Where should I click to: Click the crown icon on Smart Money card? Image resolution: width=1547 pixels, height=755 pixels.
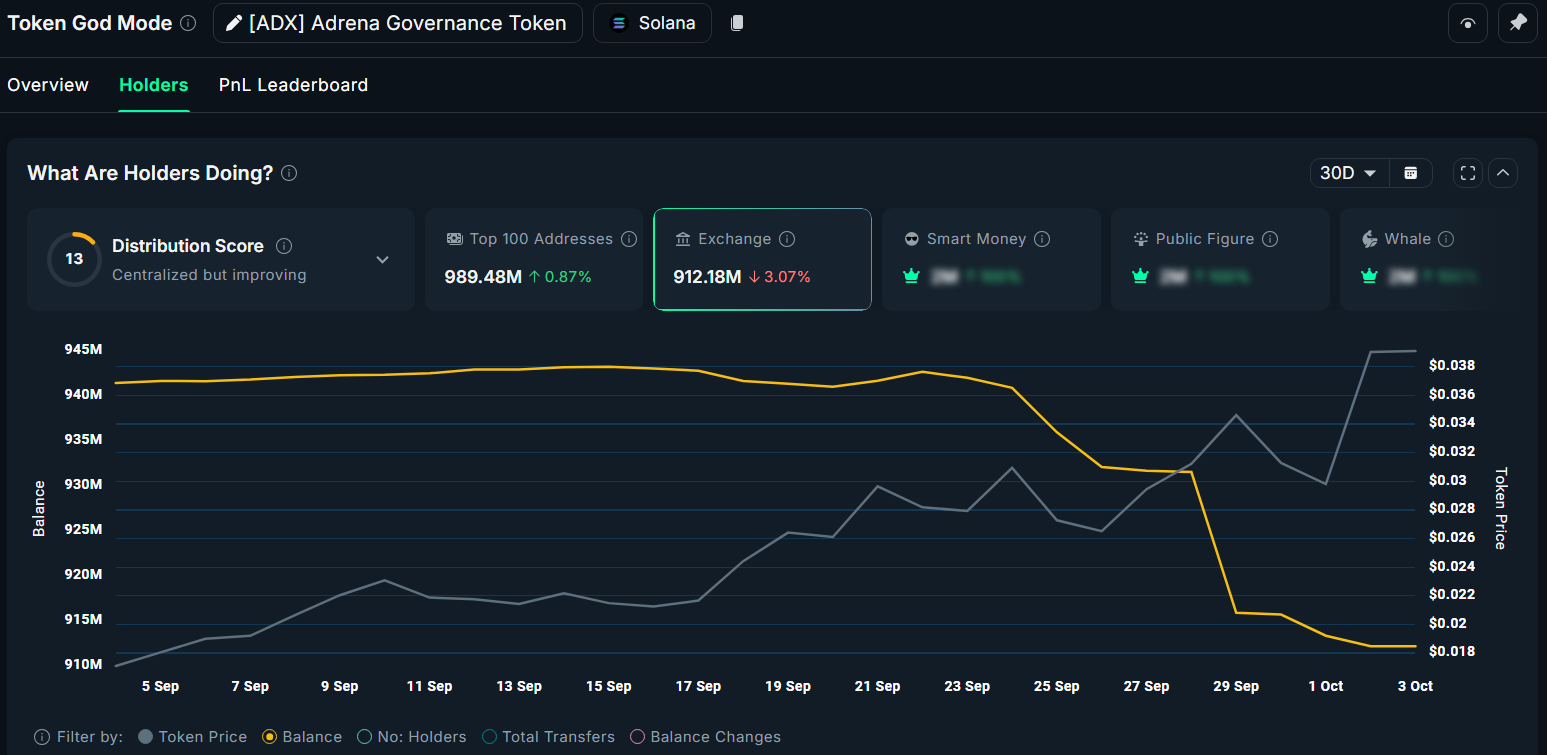click(911, 276)
